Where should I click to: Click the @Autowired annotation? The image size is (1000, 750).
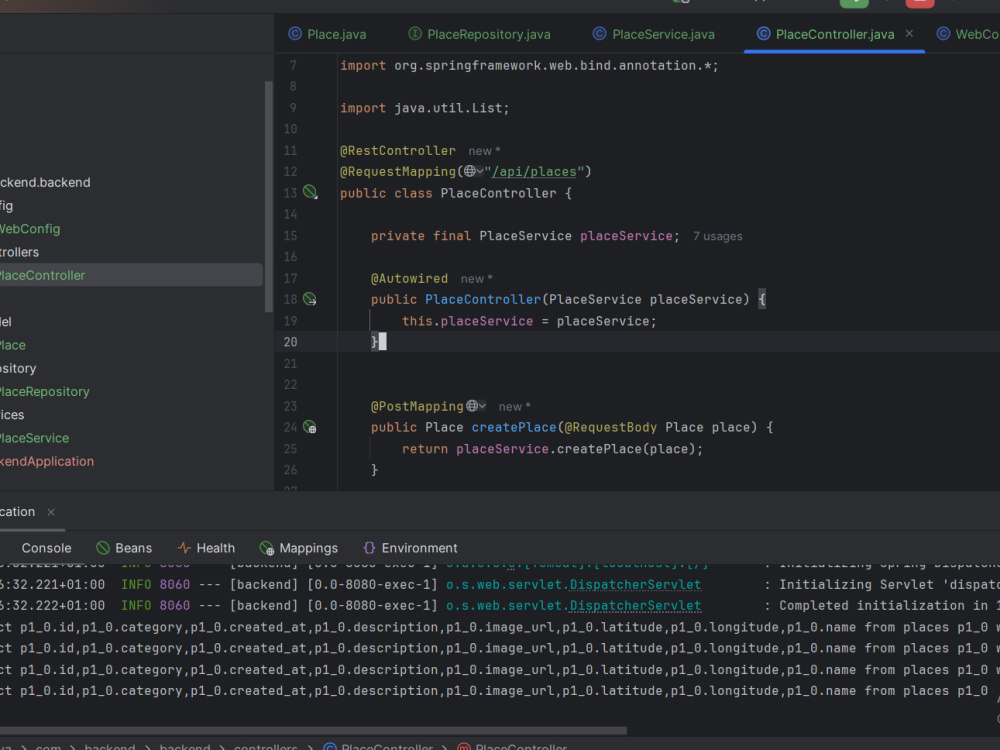coord(409,279)
